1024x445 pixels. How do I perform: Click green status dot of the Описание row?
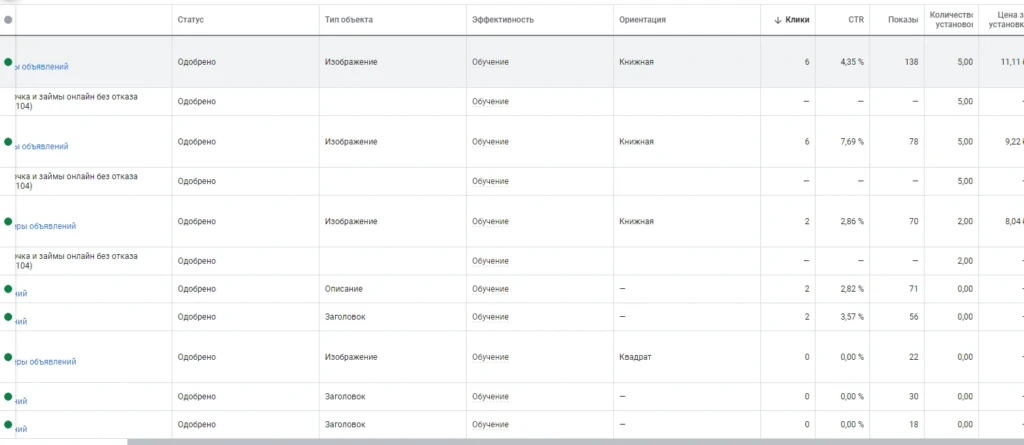pos(8,289)
